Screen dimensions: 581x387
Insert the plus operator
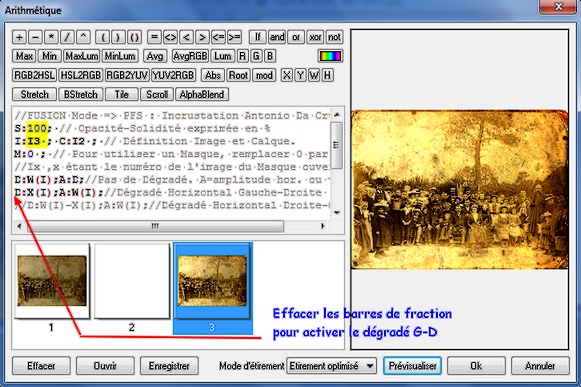(x=19, y=37)
